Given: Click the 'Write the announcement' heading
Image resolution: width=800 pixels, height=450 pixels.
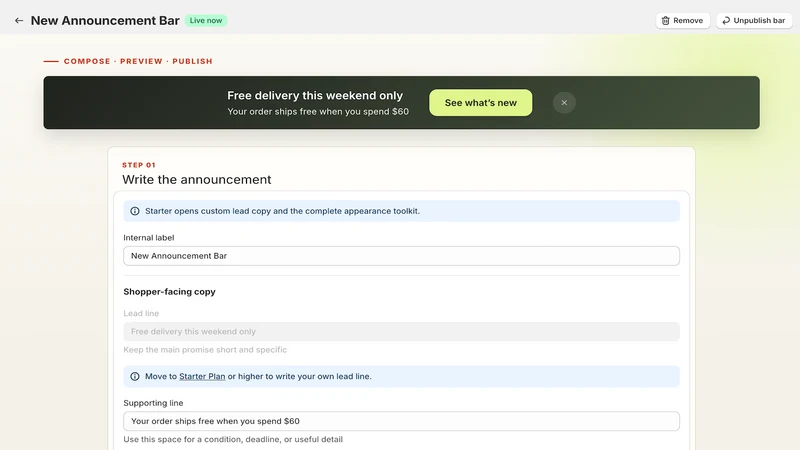Looking at the screenshot, I should point(196,180).
